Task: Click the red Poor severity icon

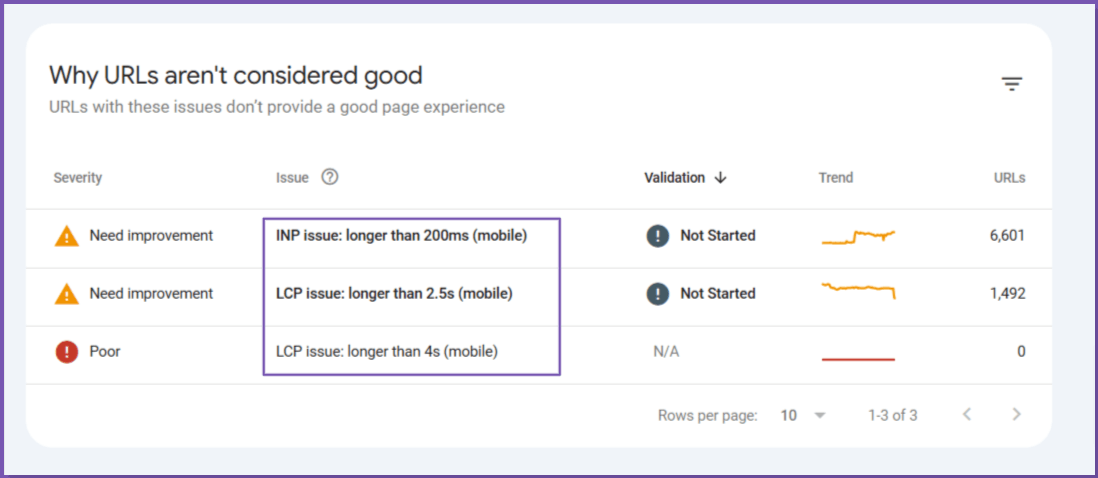Action: pyautogui.click(x=67, y=352)
